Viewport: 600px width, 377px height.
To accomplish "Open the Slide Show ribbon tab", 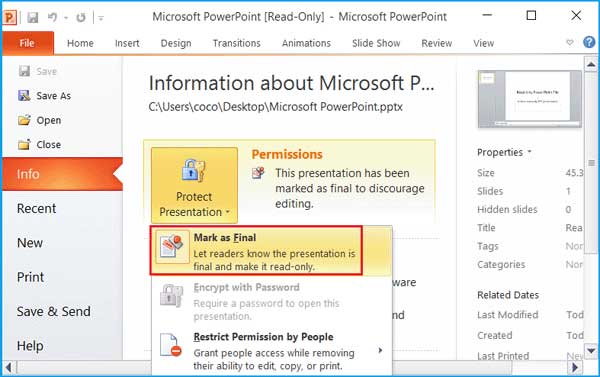I will [x=376, y=43].
